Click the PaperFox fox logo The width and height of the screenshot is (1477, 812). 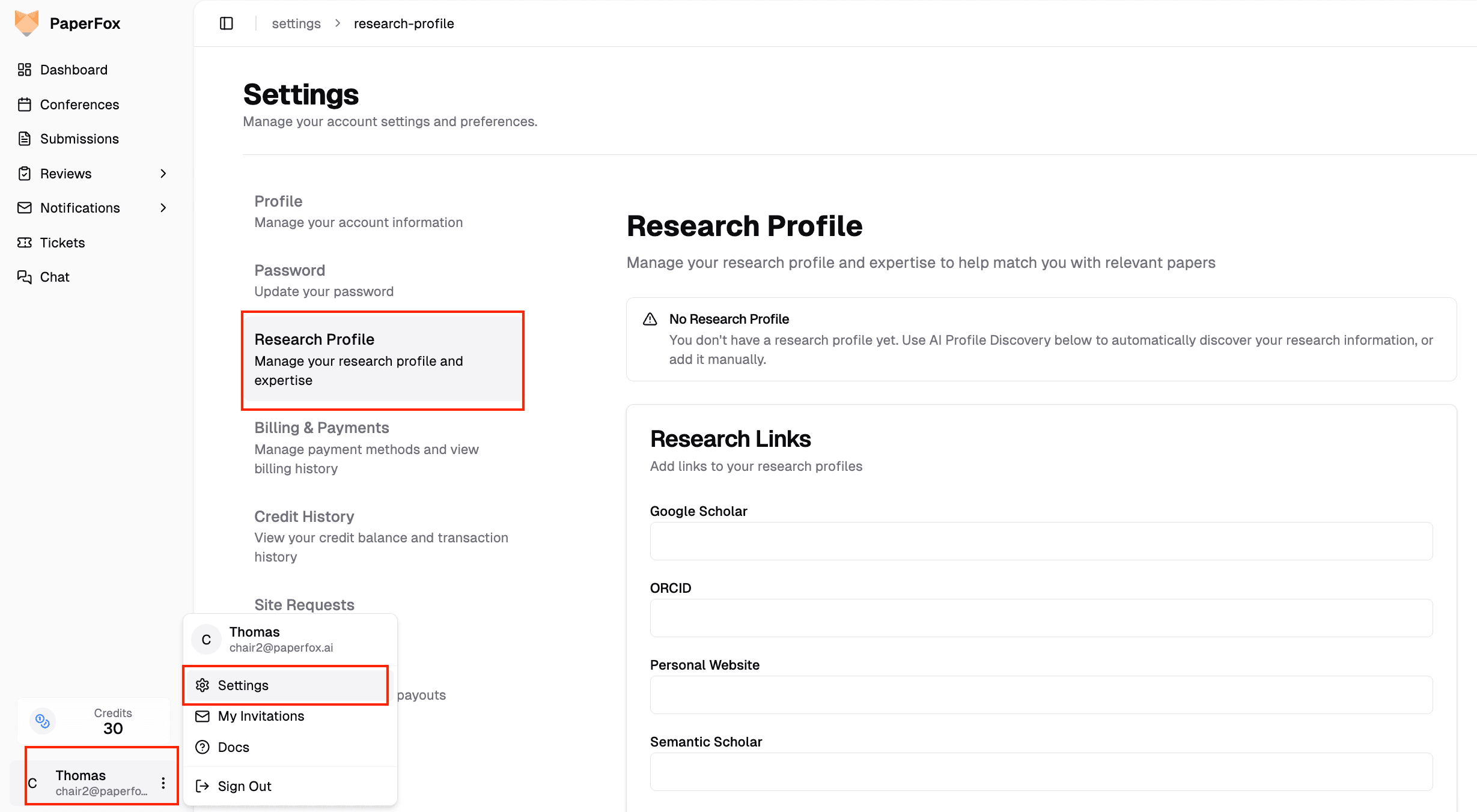pos(26,23)
